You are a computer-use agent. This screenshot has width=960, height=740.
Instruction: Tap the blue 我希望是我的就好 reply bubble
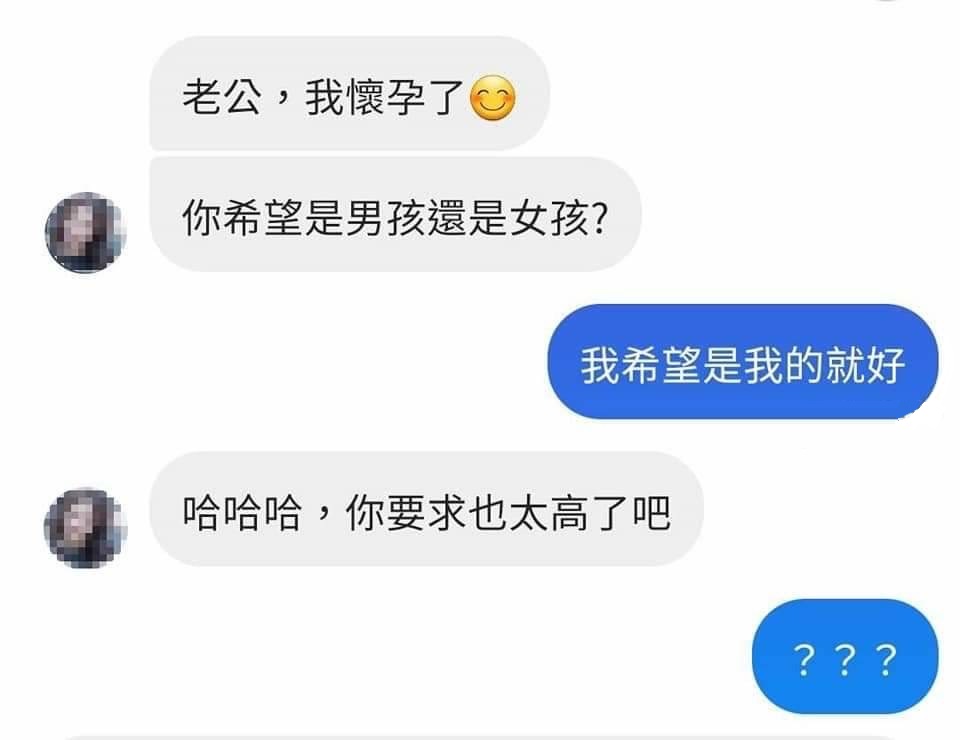743,362
